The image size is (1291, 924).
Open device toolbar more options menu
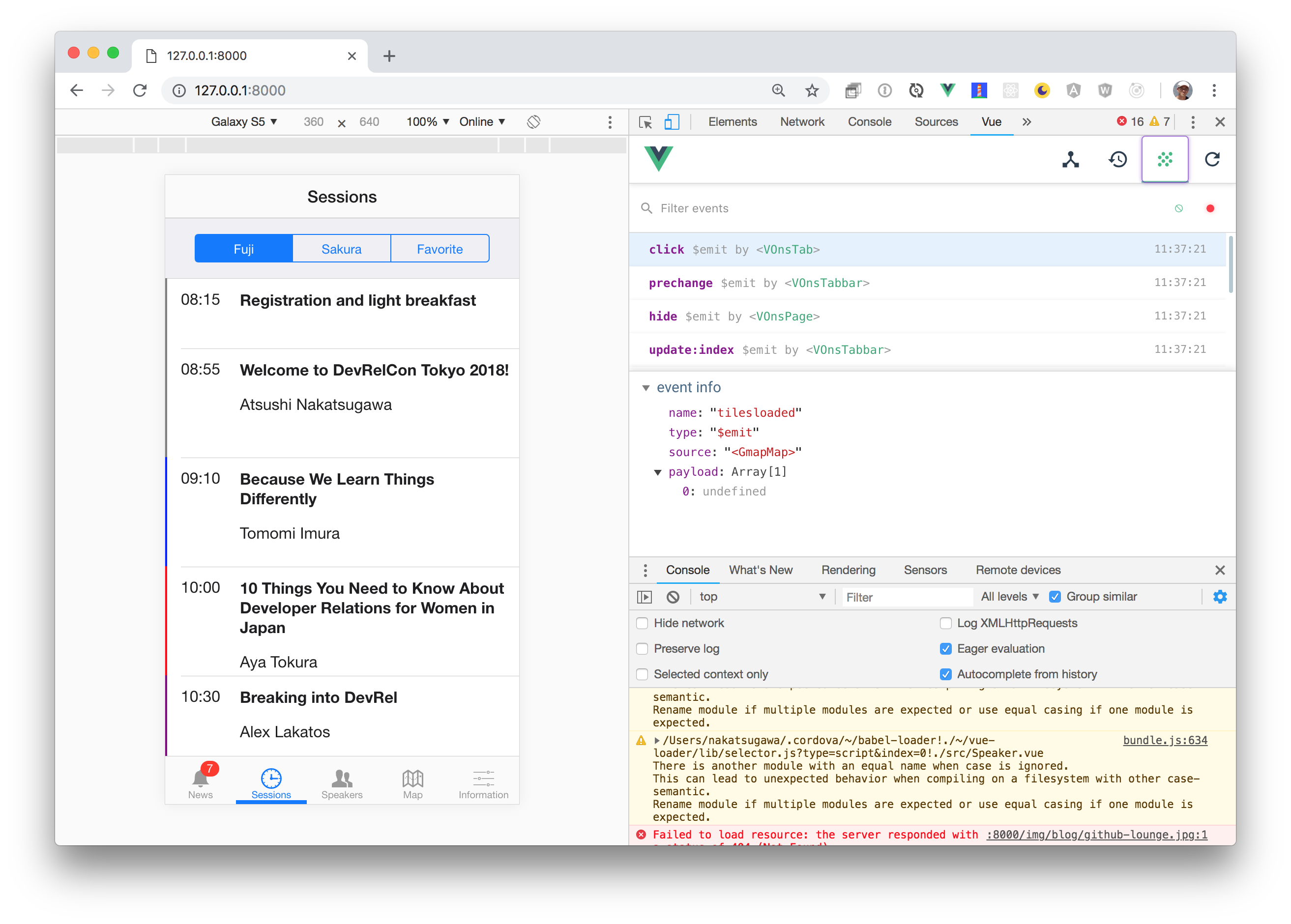click(610, 122)
